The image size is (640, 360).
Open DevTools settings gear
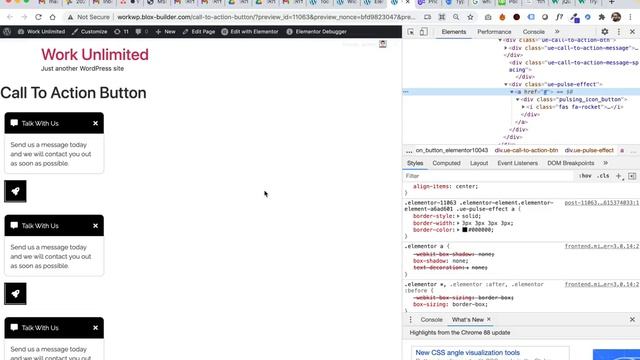tap(604, 31)
